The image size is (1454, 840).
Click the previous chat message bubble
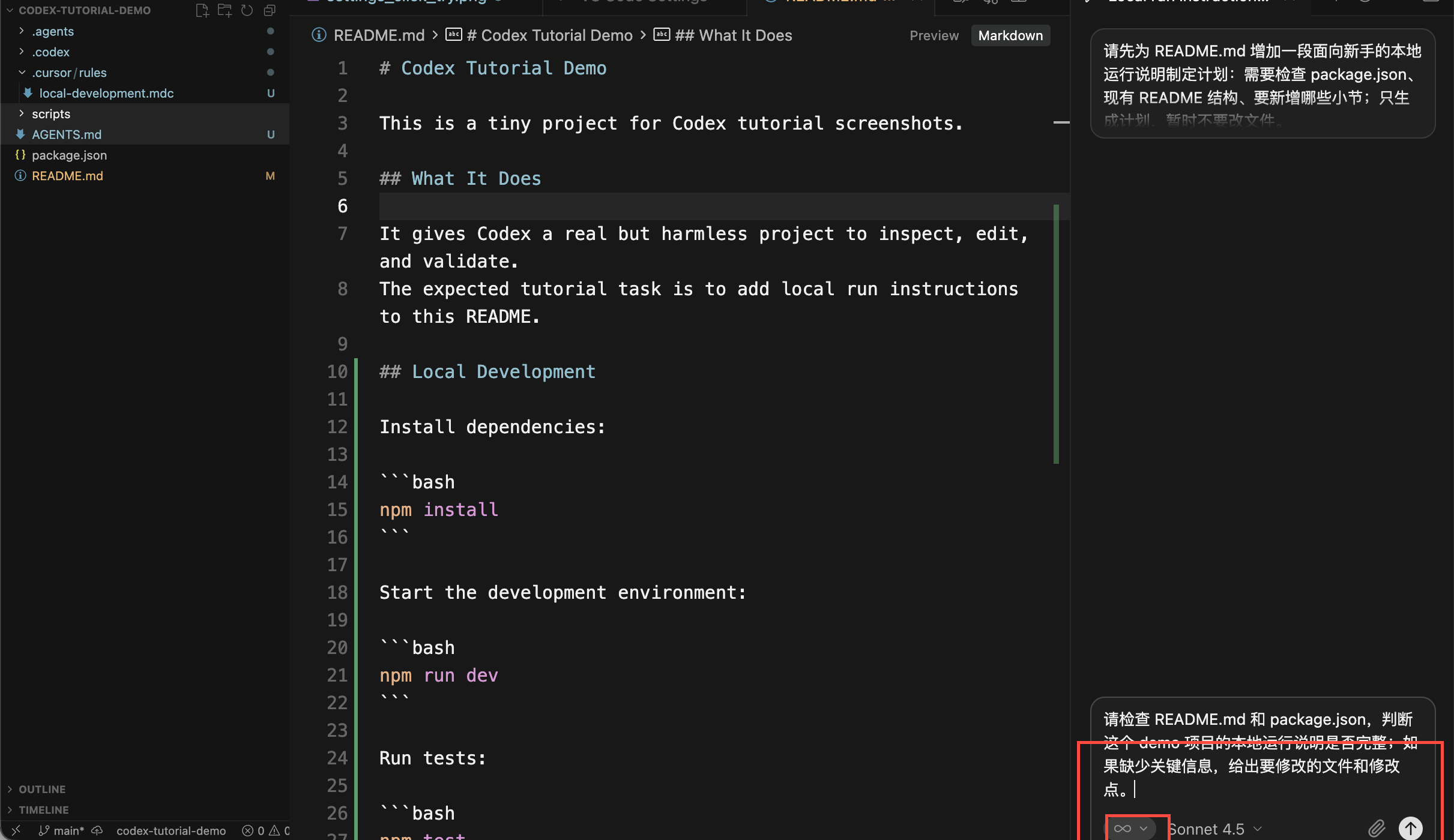tap(1262, 83)
